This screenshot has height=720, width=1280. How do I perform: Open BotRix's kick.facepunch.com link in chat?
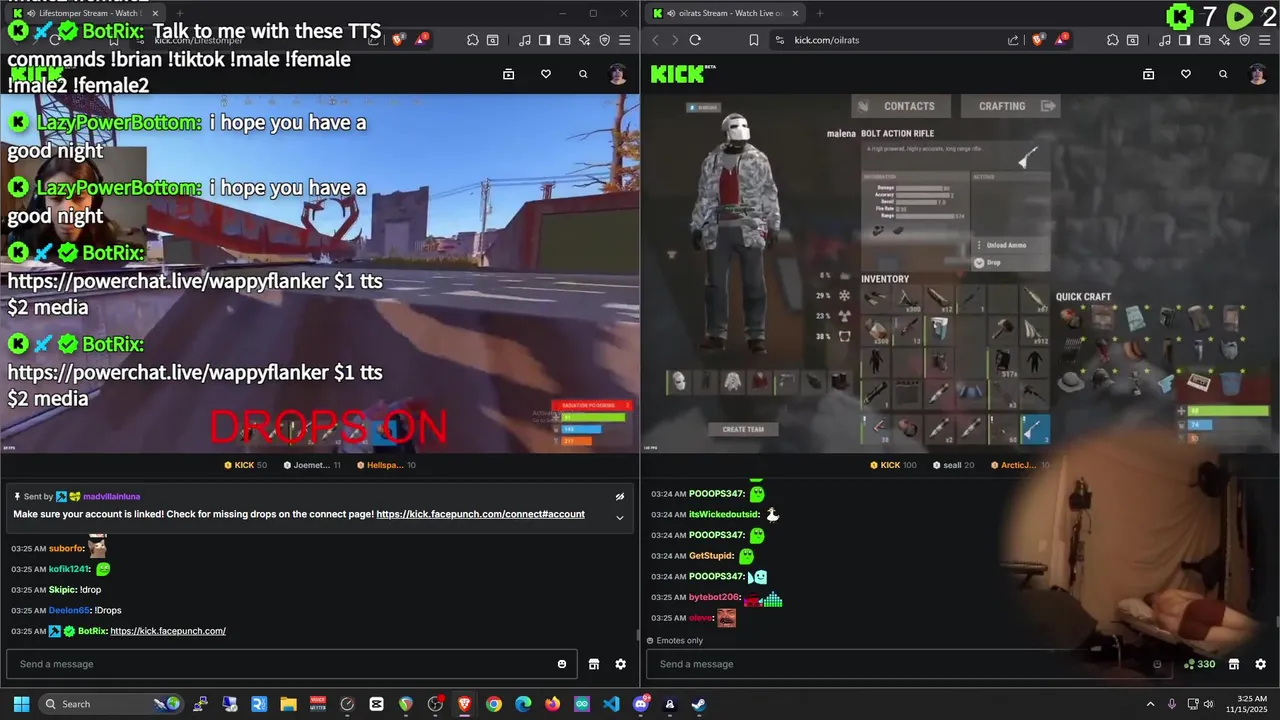click(168, 631)
